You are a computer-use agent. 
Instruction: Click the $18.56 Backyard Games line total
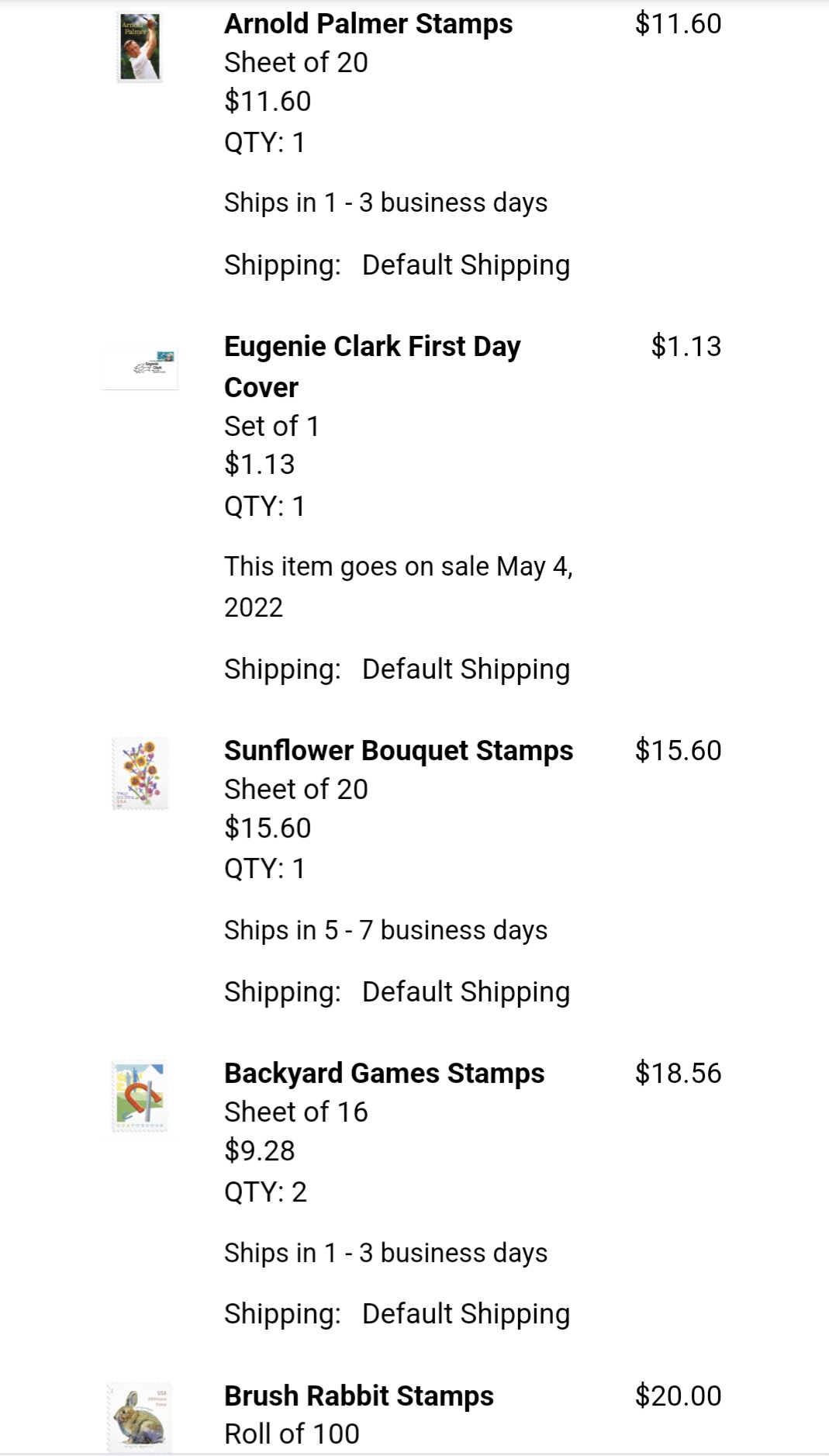click(678, 1074)
